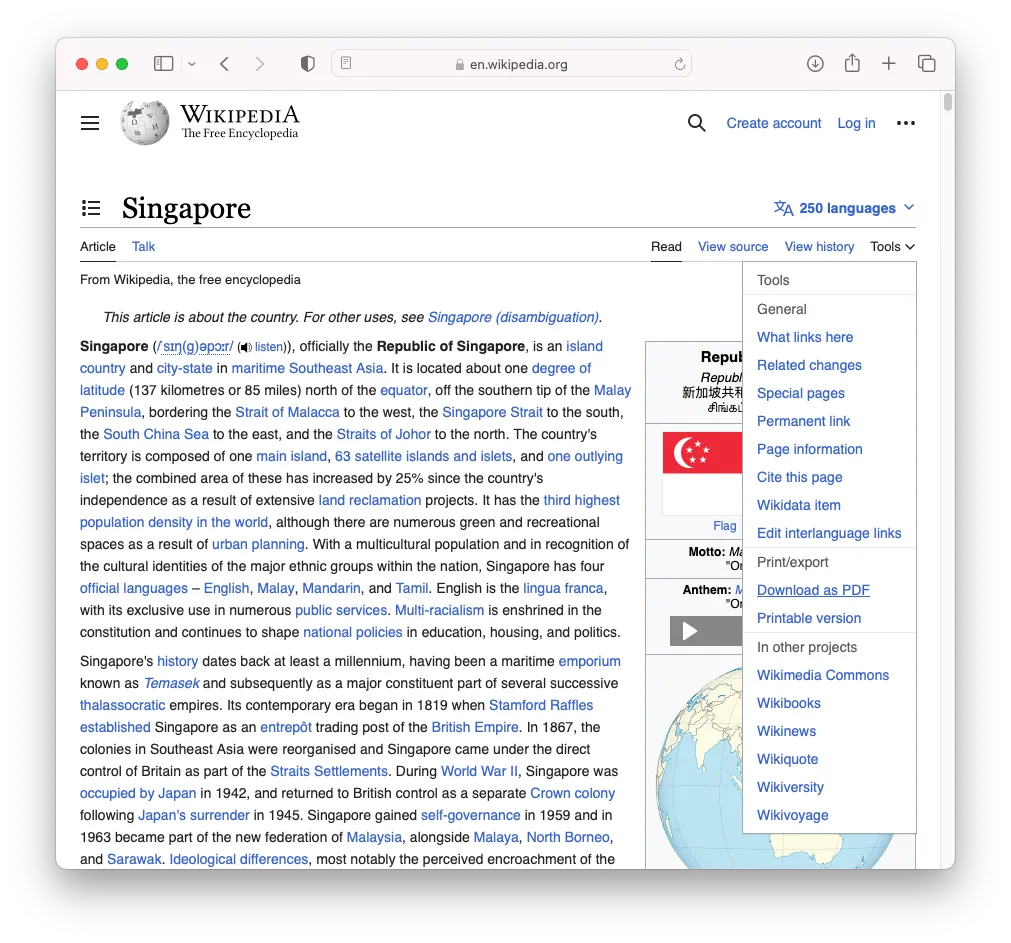Collapse the Tools dropdown menu
Screen dimensions: 1011x943
[892, 246]
